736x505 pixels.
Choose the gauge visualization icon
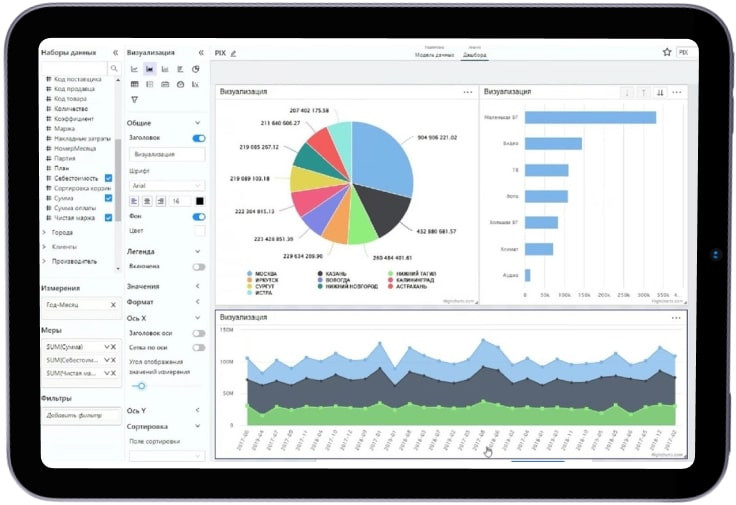[x=180, y=84]
